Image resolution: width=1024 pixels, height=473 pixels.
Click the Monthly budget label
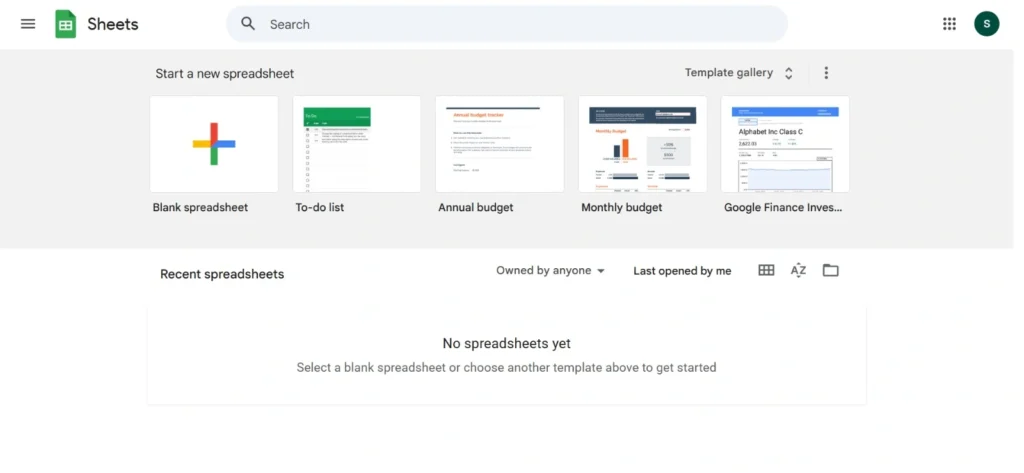tap(622, 207)
